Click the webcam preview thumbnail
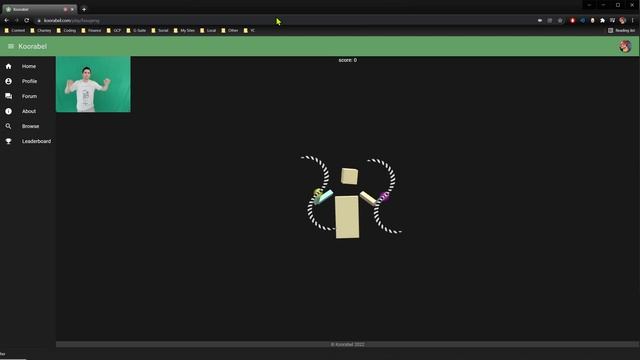640x360 pixels. coord(93,84)
